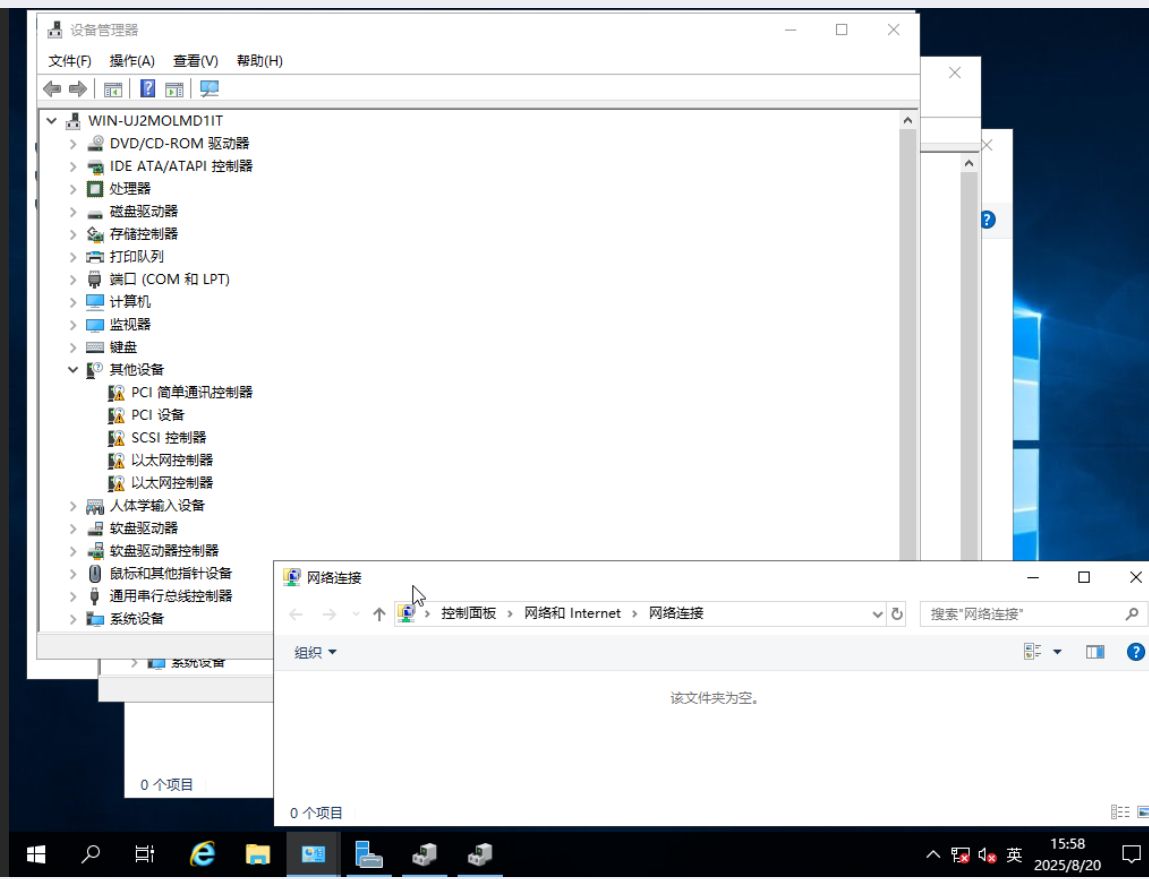Expand the 人体学输入设备 category
Screen dimensions: 1149x879
tap(73, 505)
